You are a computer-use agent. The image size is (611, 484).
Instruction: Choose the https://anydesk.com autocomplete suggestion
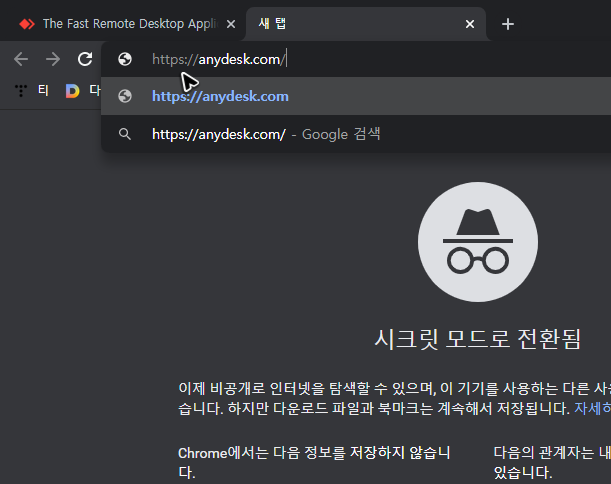click(356, 96)
